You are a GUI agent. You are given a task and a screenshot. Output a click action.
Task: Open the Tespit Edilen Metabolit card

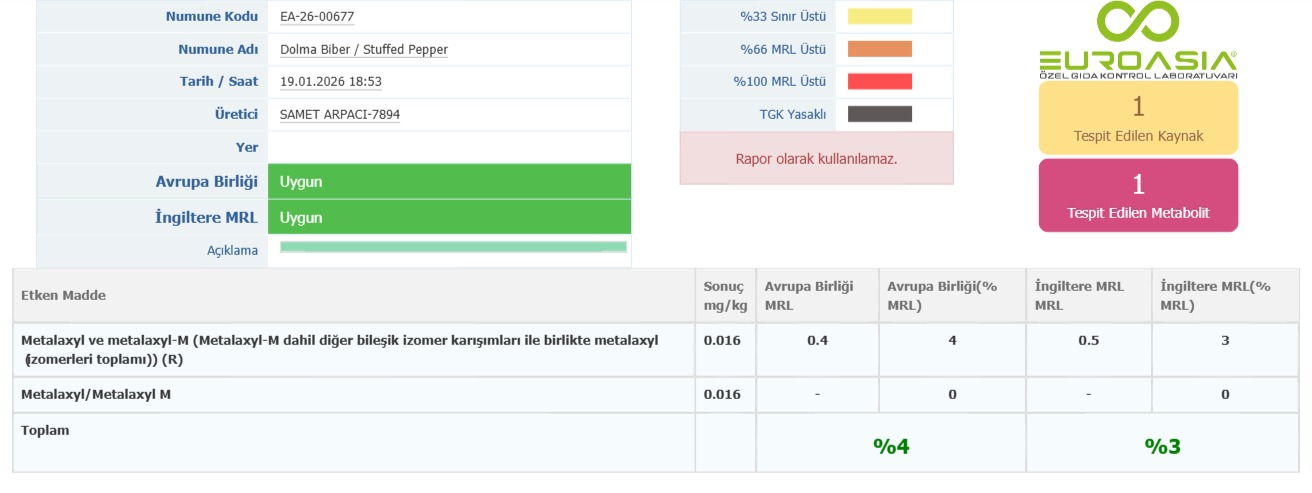(1138, 195)
